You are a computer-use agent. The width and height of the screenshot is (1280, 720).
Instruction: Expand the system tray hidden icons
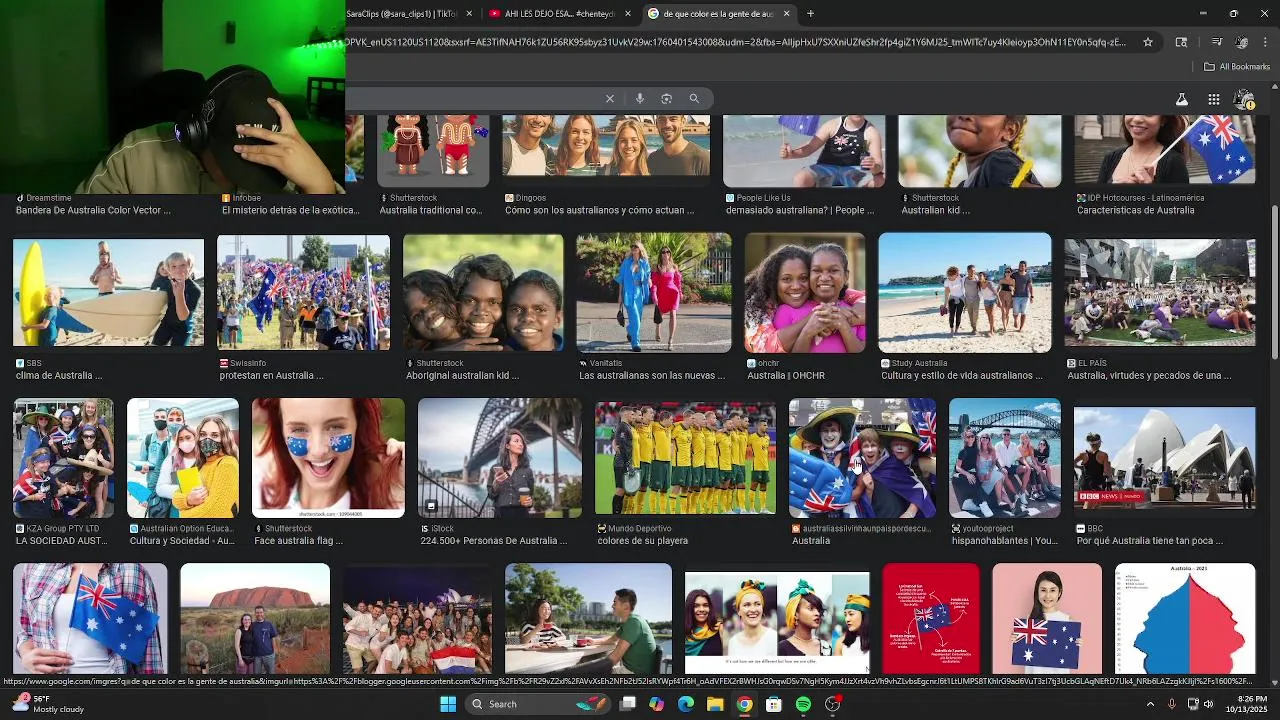[x=1150, y=704]
